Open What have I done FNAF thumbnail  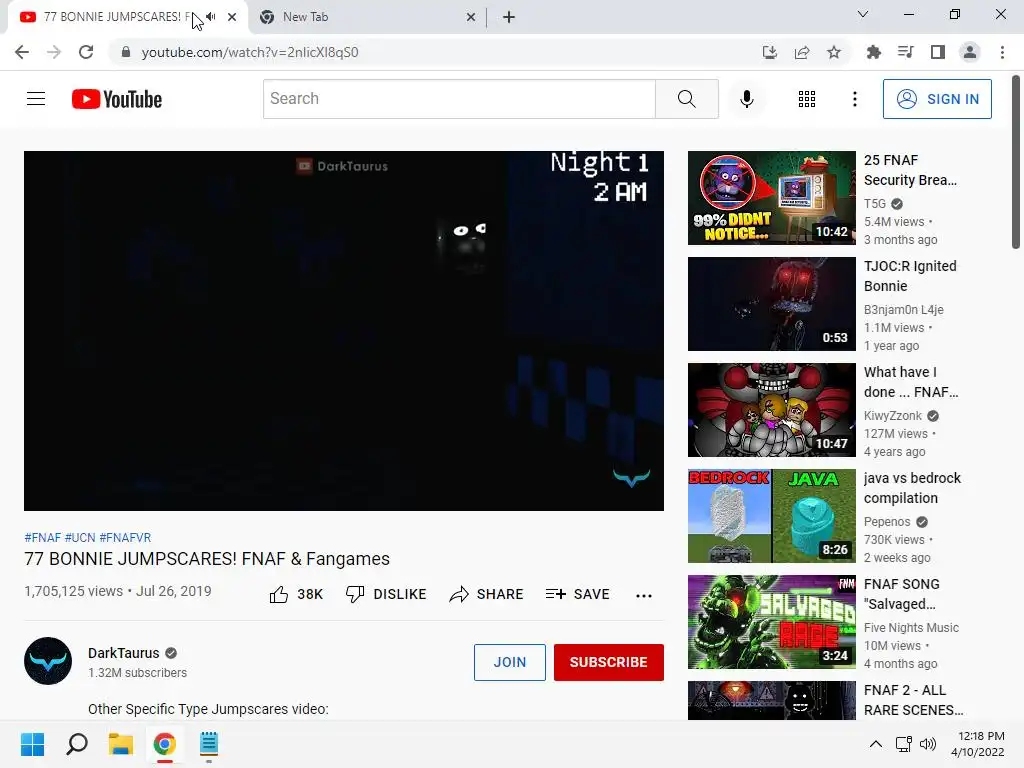coord(771,409)
